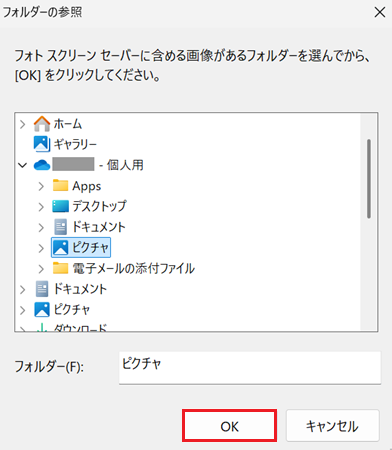
Task: Click the highlighted ピクチャ picture icon
Action: point(60,247)
